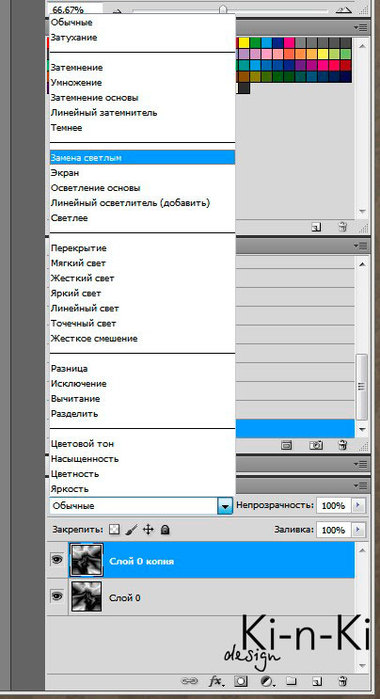Open the fx layer style icon
The height and width of the screenshot is (699, 380).
pyautogui.click(x=216, y=681)
